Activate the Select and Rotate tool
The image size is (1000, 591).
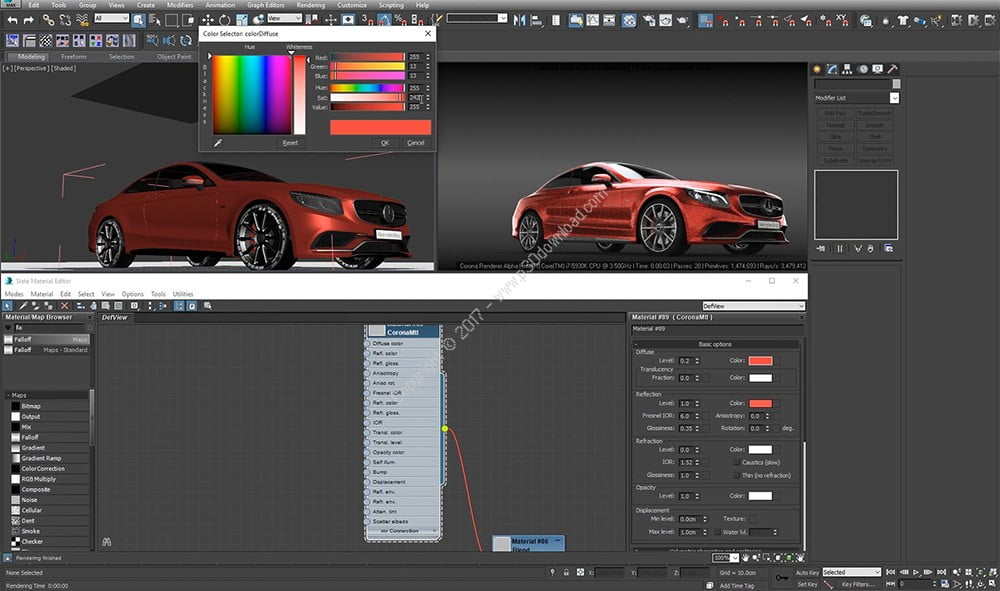pos(224,20)
